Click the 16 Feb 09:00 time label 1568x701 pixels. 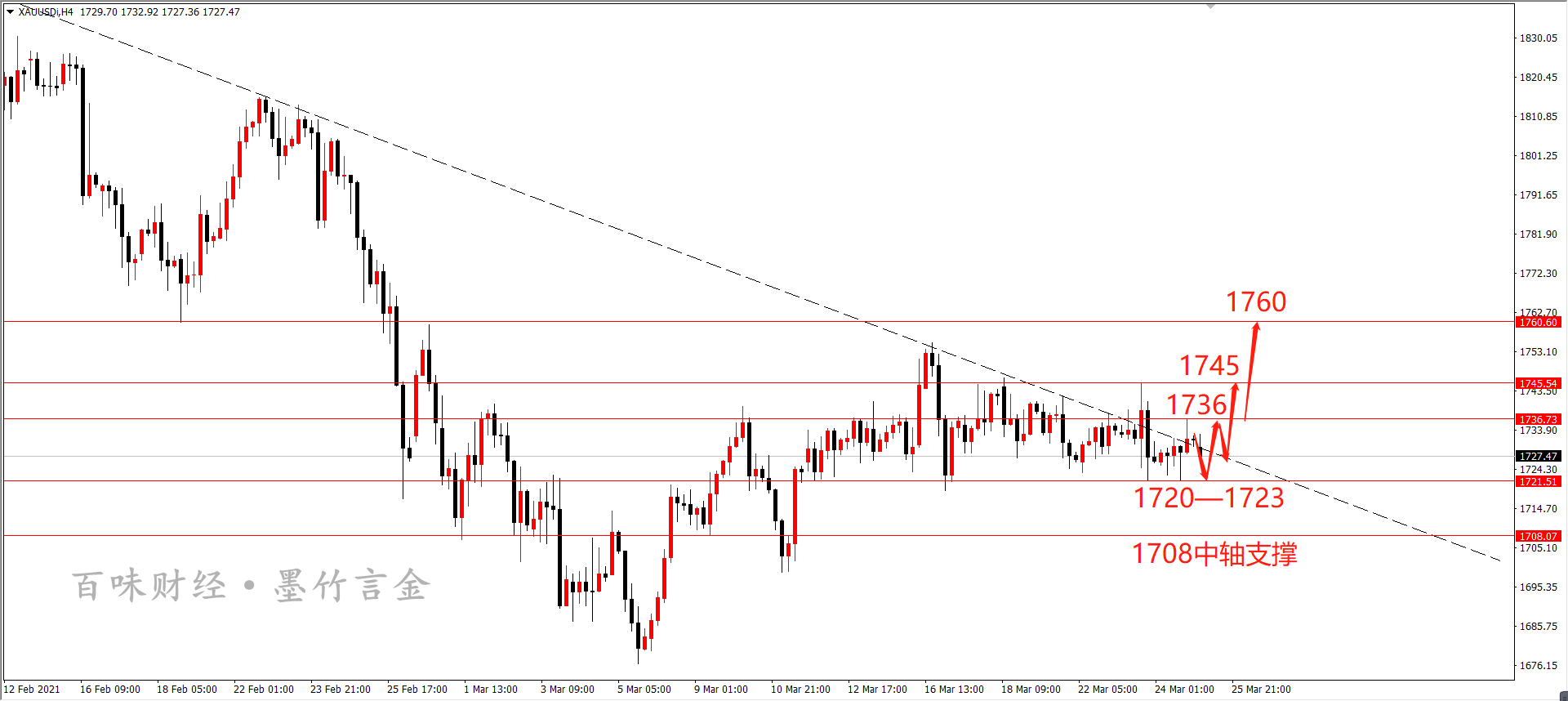pyautogui.click(x=110, y=690)
